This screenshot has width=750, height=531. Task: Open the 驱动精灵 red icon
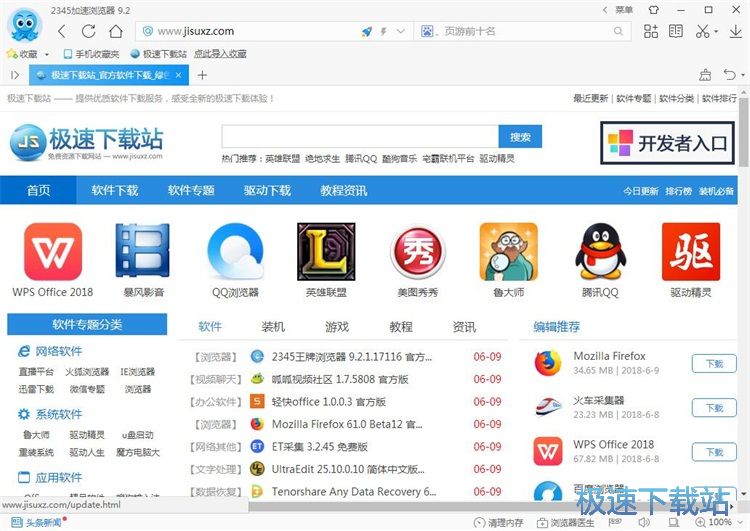tap(691, 252)
